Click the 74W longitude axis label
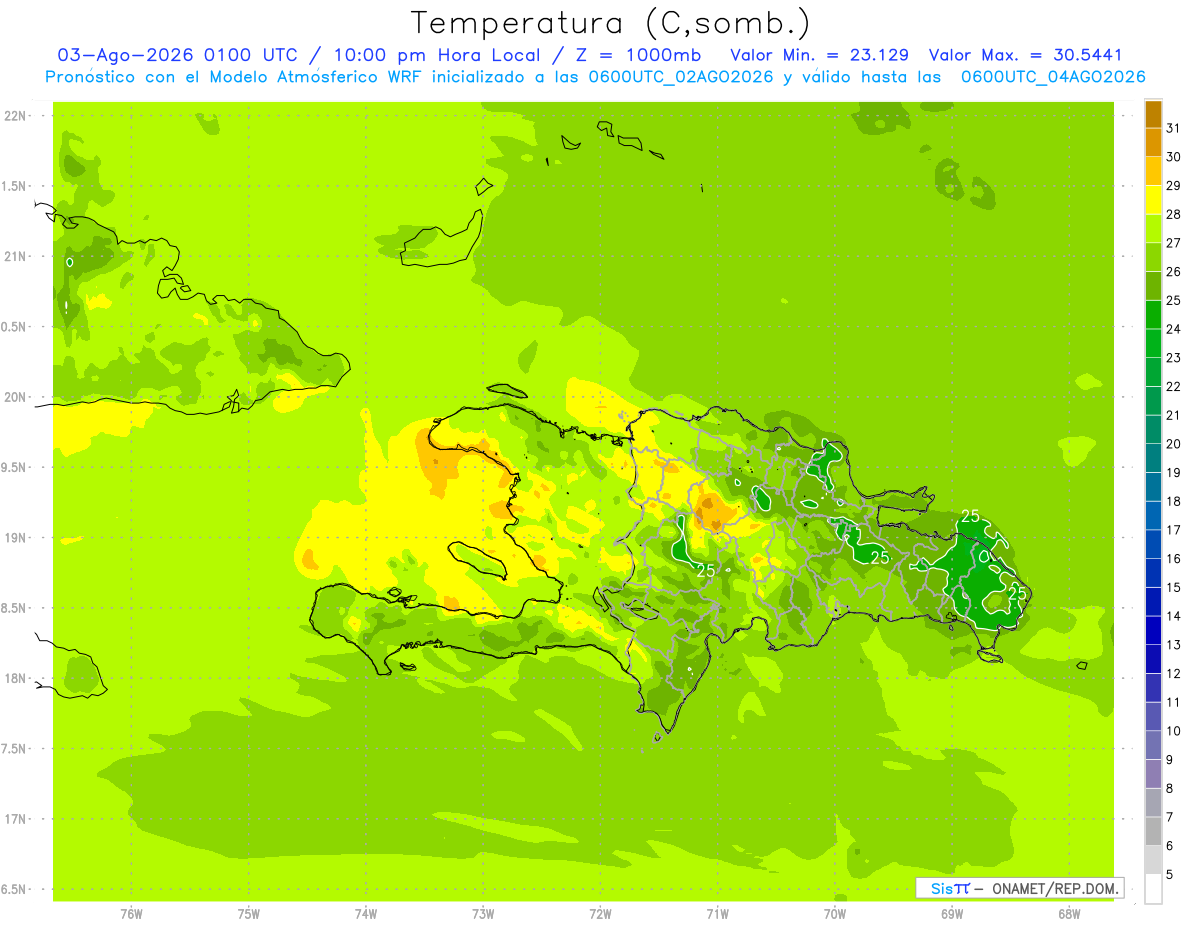The width and height of the screenshot is (1200, 927). (x=366, y=914)
